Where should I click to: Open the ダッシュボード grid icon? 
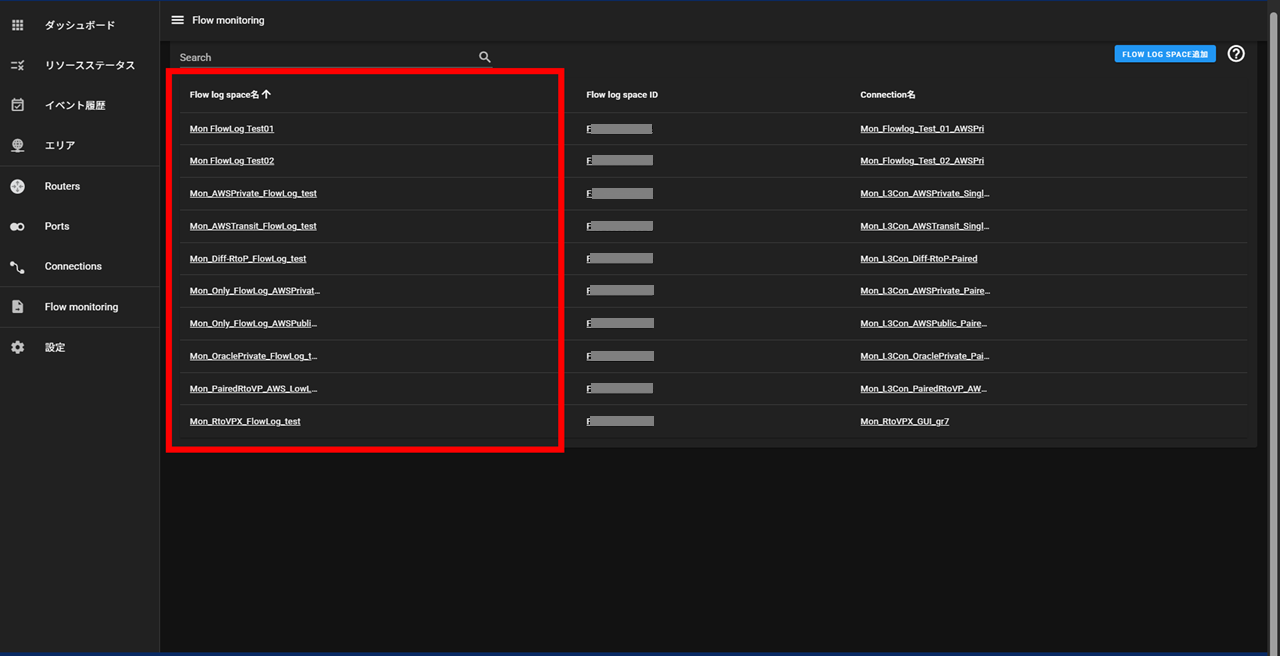tap(17, 25)
